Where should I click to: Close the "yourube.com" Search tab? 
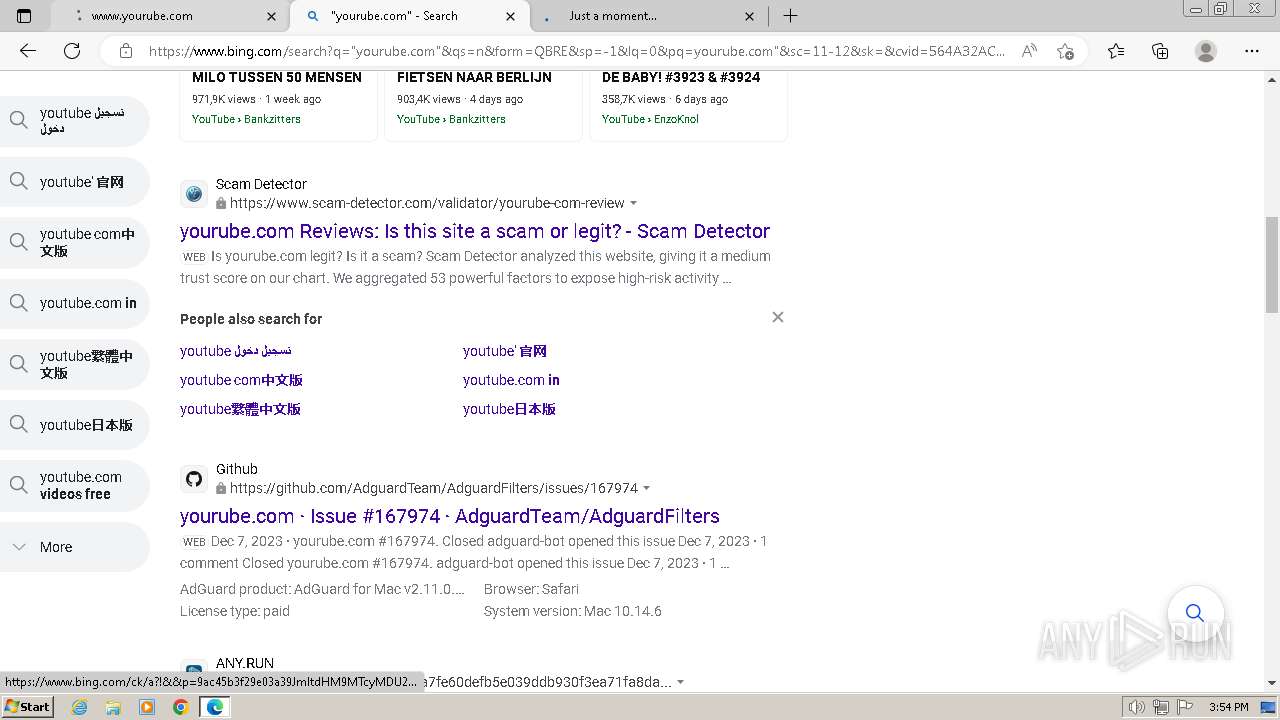tap(511, 16)
